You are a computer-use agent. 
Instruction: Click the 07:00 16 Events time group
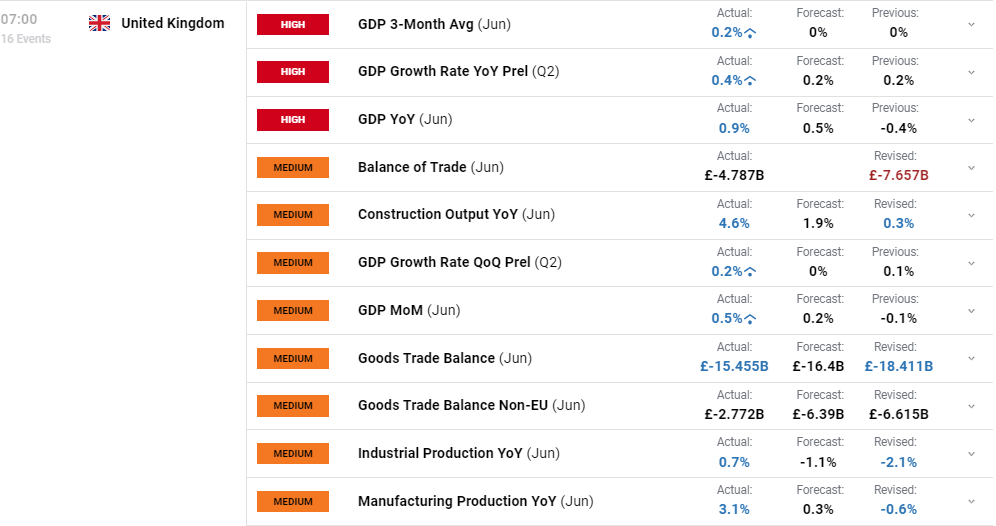coord(25,29)
